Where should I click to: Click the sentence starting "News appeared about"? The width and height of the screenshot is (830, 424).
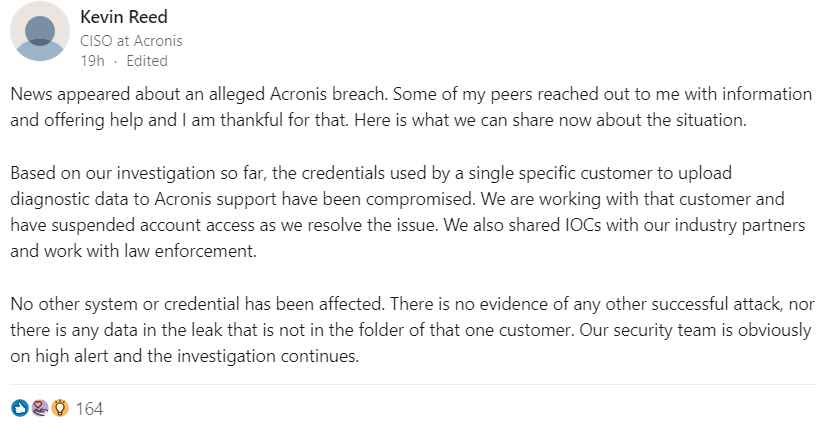click(199, 94)
